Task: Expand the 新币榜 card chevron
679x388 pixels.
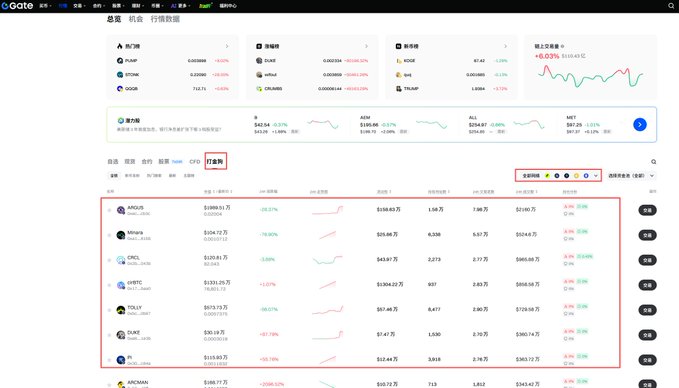Action: 505,46
